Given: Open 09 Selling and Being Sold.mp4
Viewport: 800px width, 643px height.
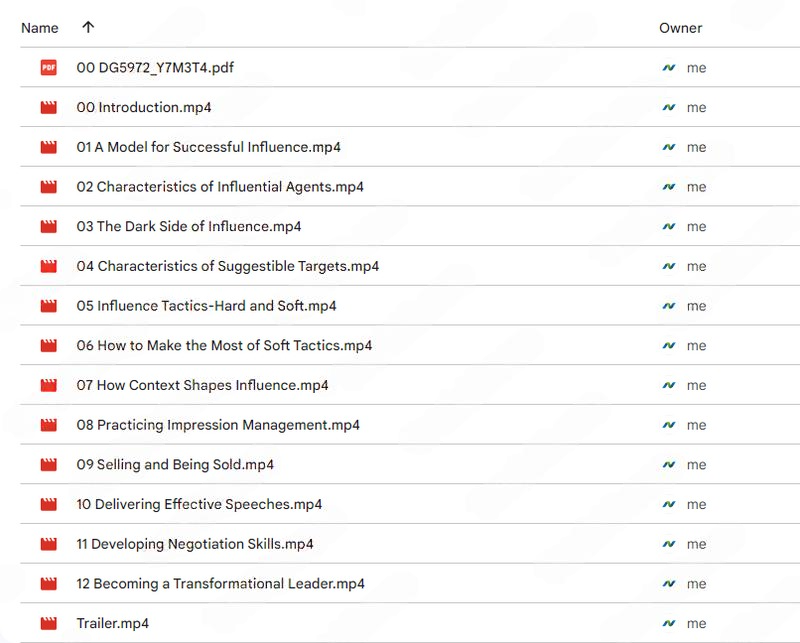Looking at the screenshot, I should tap(175, 465).
